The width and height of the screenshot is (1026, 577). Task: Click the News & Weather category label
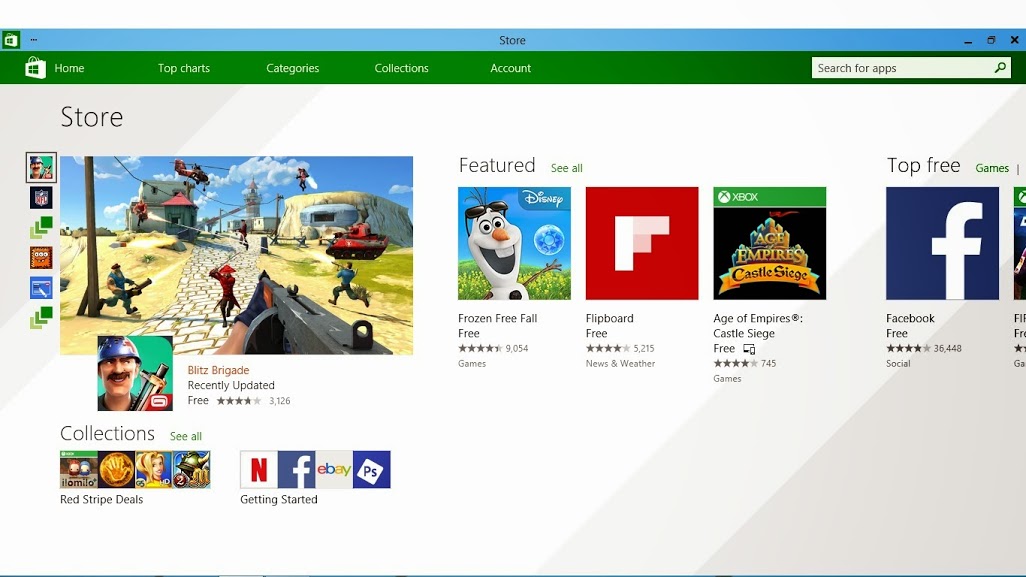[620, 364]
